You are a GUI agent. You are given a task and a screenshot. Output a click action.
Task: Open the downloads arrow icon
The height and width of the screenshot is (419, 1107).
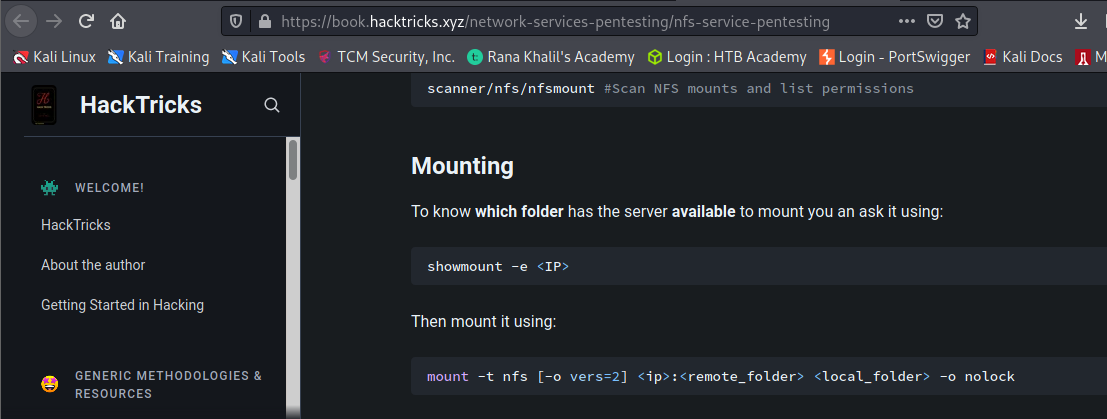pyautogui.click(x=1081, y=22)
